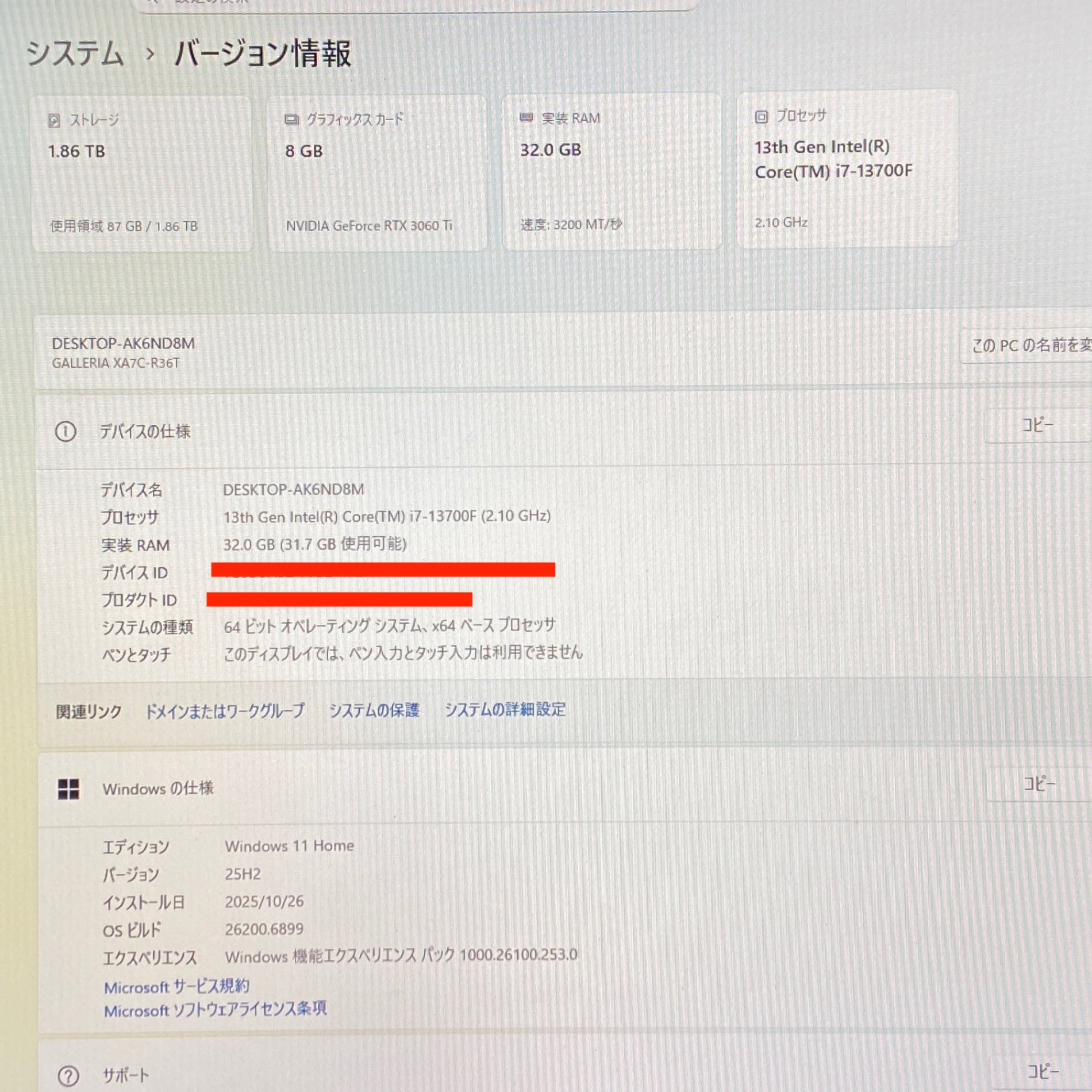Go back to システム via breadcrumb

(x=75, y=53)
